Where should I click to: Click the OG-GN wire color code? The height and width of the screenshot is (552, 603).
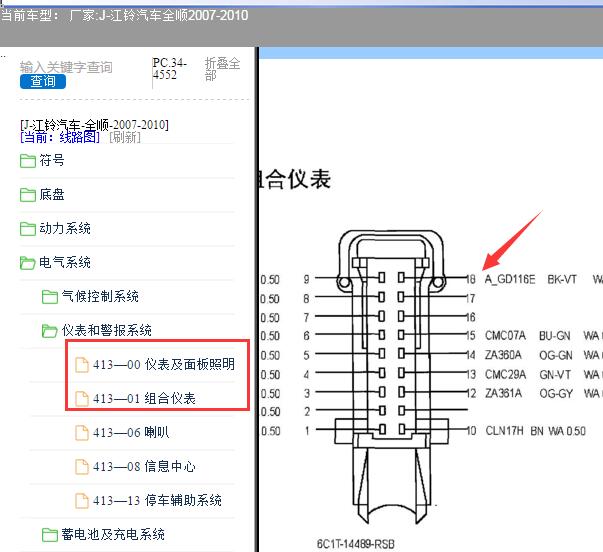click(556, 355)
